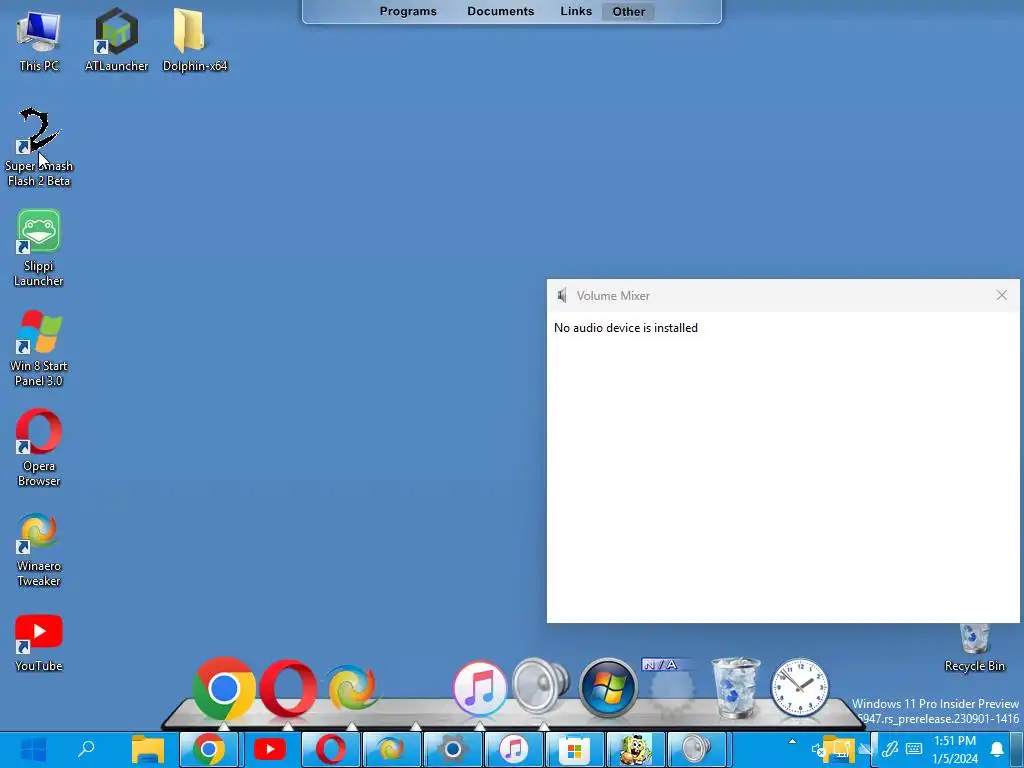Open notifications bell in the tray
This screenshot has height=768, width=1024.
pos(997,750)
